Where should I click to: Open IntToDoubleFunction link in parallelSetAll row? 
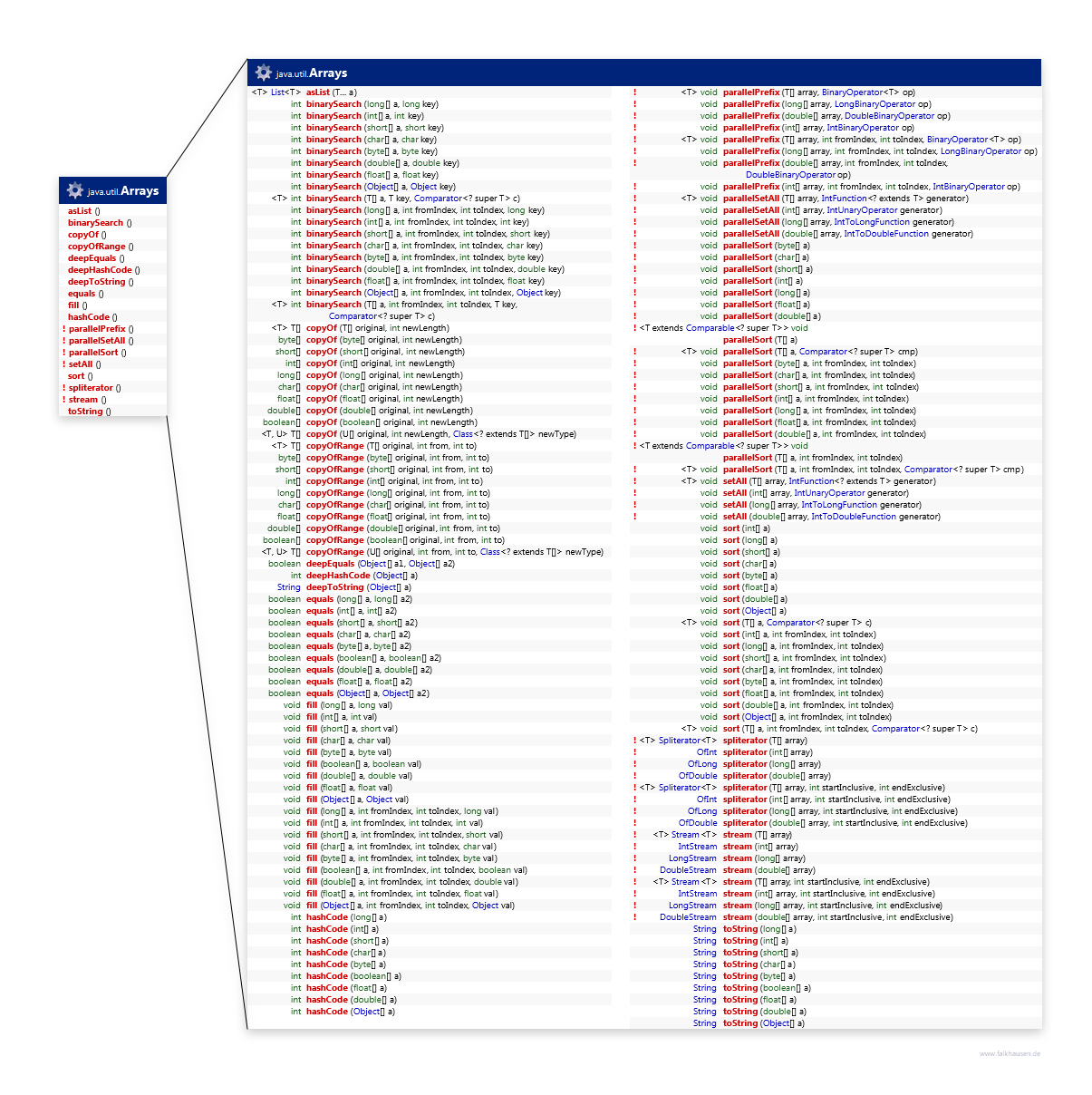[x=886, y=234]
